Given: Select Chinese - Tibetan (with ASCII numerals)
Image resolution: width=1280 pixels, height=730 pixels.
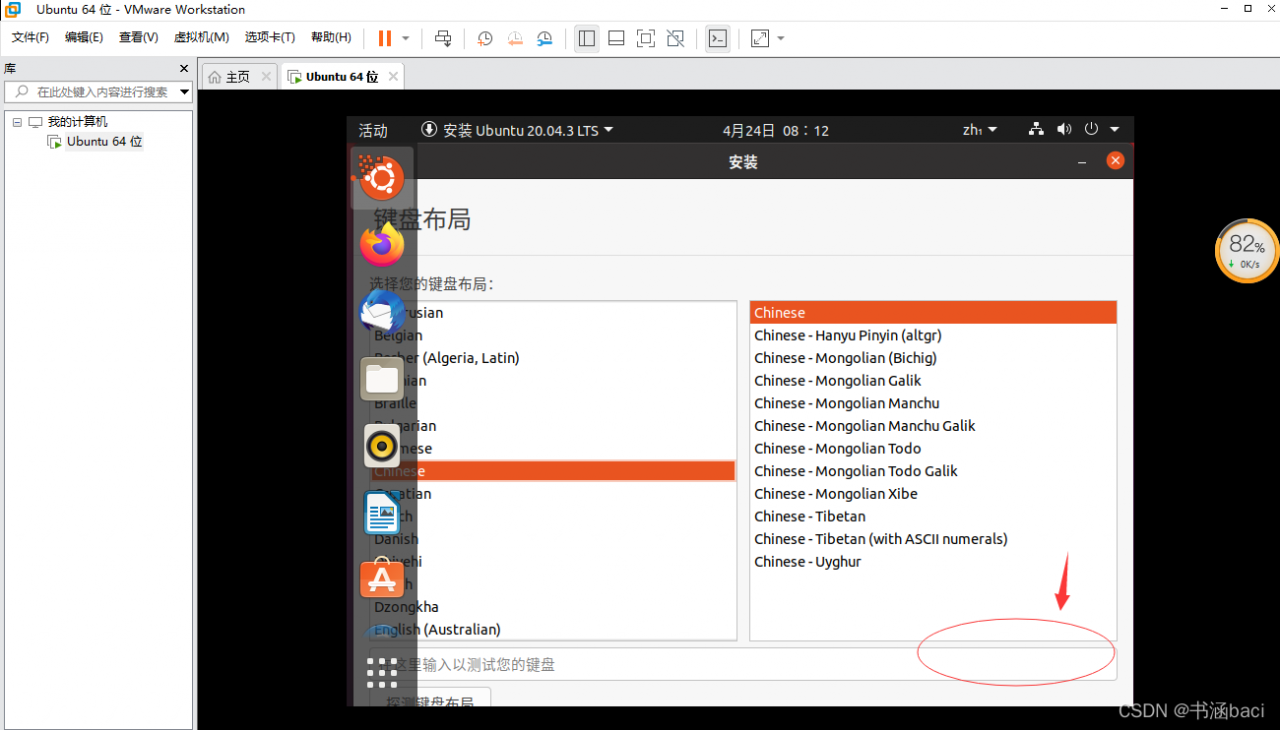Looking at the screenshot, I should click(933, 539).
